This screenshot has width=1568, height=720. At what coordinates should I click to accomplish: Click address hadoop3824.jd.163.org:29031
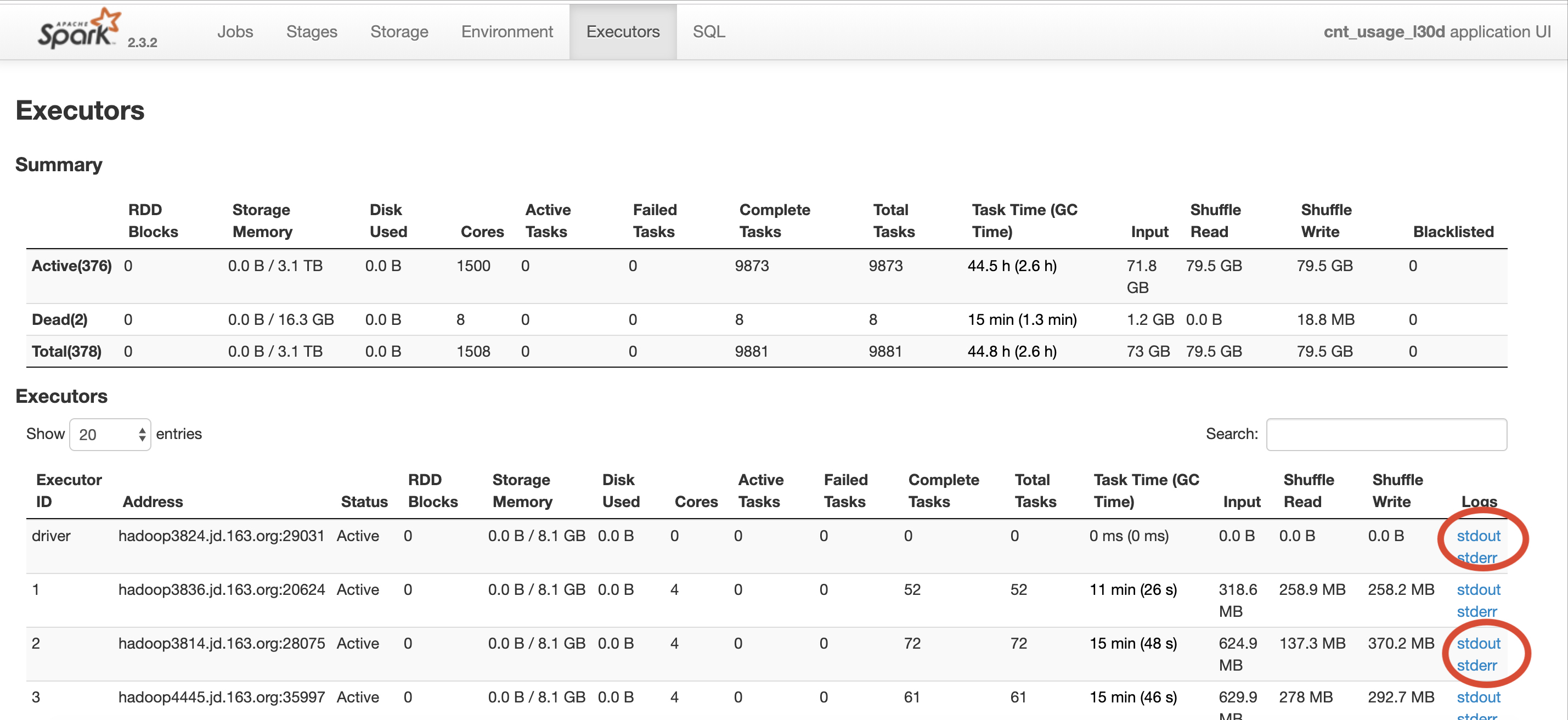(x=221, y=536)
